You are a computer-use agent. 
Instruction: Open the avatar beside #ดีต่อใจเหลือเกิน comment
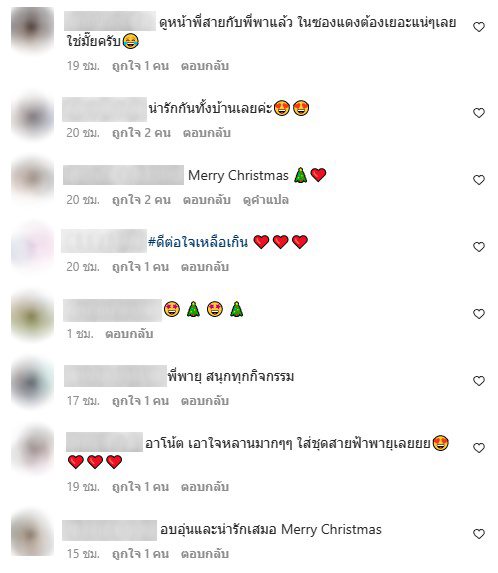pyautogui.click(x=33, y=247)
